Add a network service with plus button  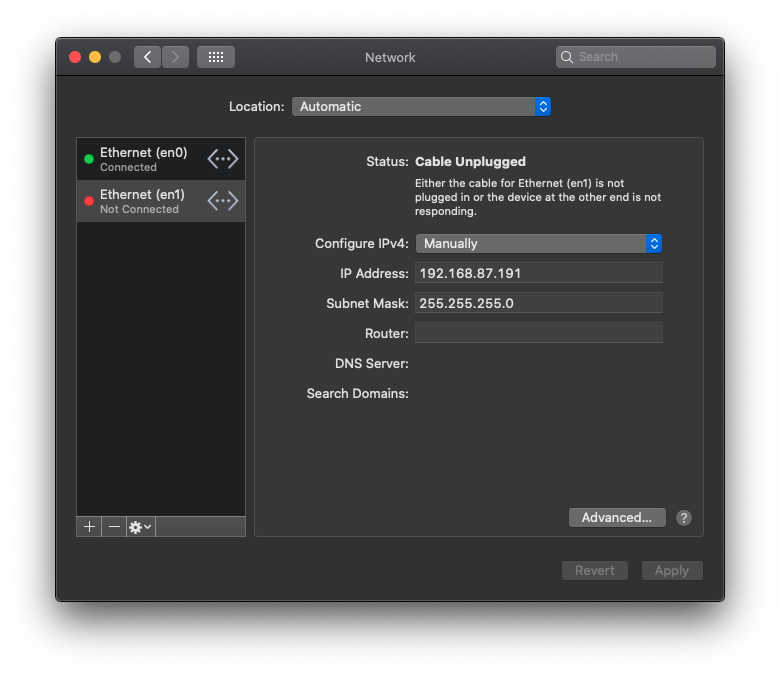[x=90, y=527]
